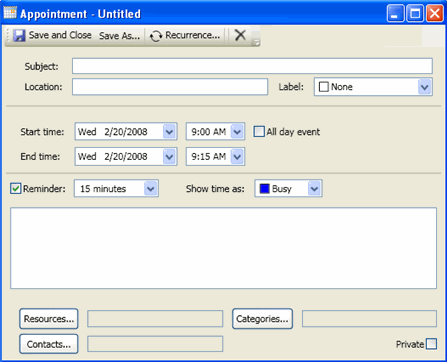The image size is (447, 362).
Task: Click the Resources... button
Action: (49, 319)
